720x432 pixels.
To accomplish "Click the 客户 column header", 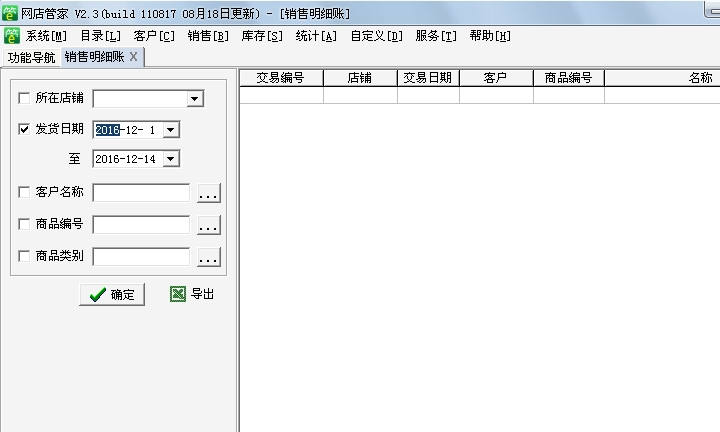I will point(496,78).
